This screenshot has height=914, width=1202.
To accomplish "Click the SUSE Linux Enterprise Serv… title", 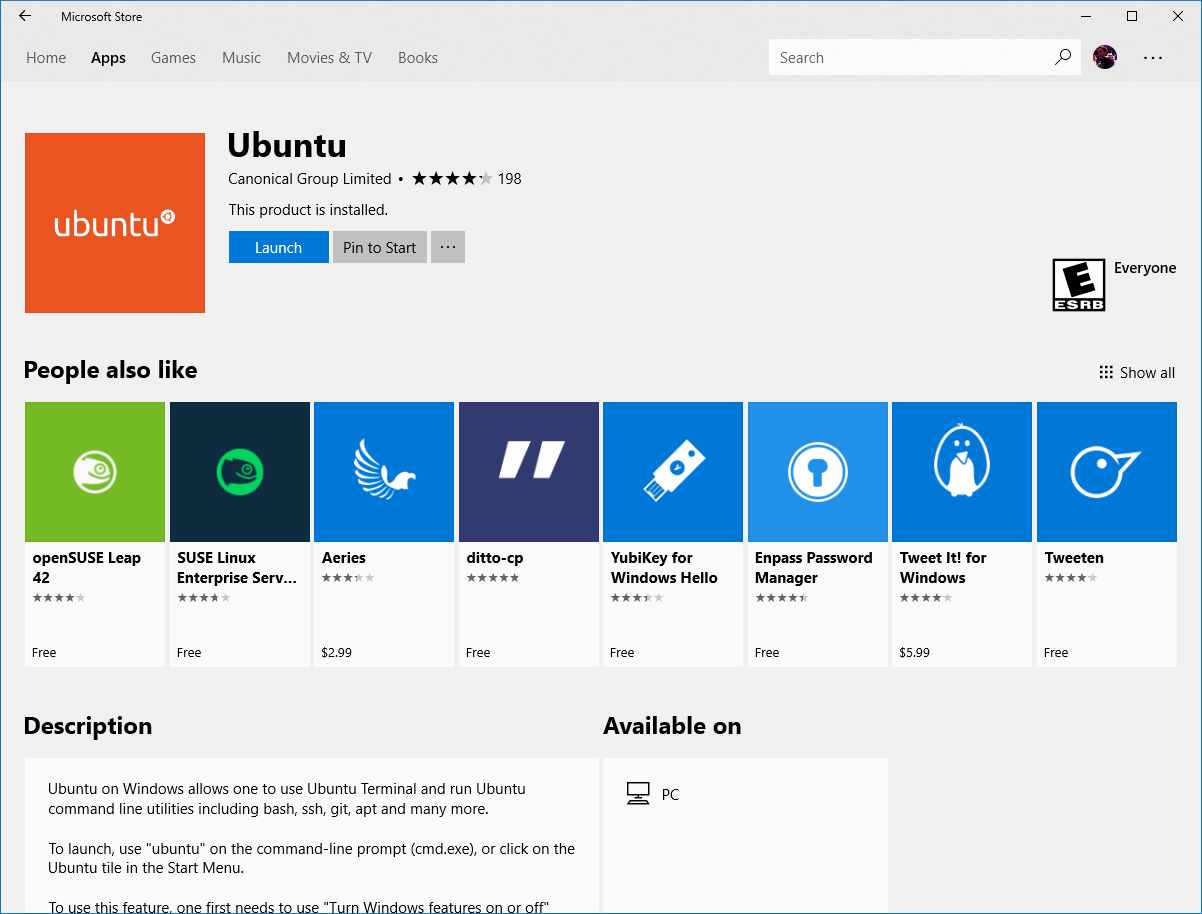I will (x=237, y=568).
